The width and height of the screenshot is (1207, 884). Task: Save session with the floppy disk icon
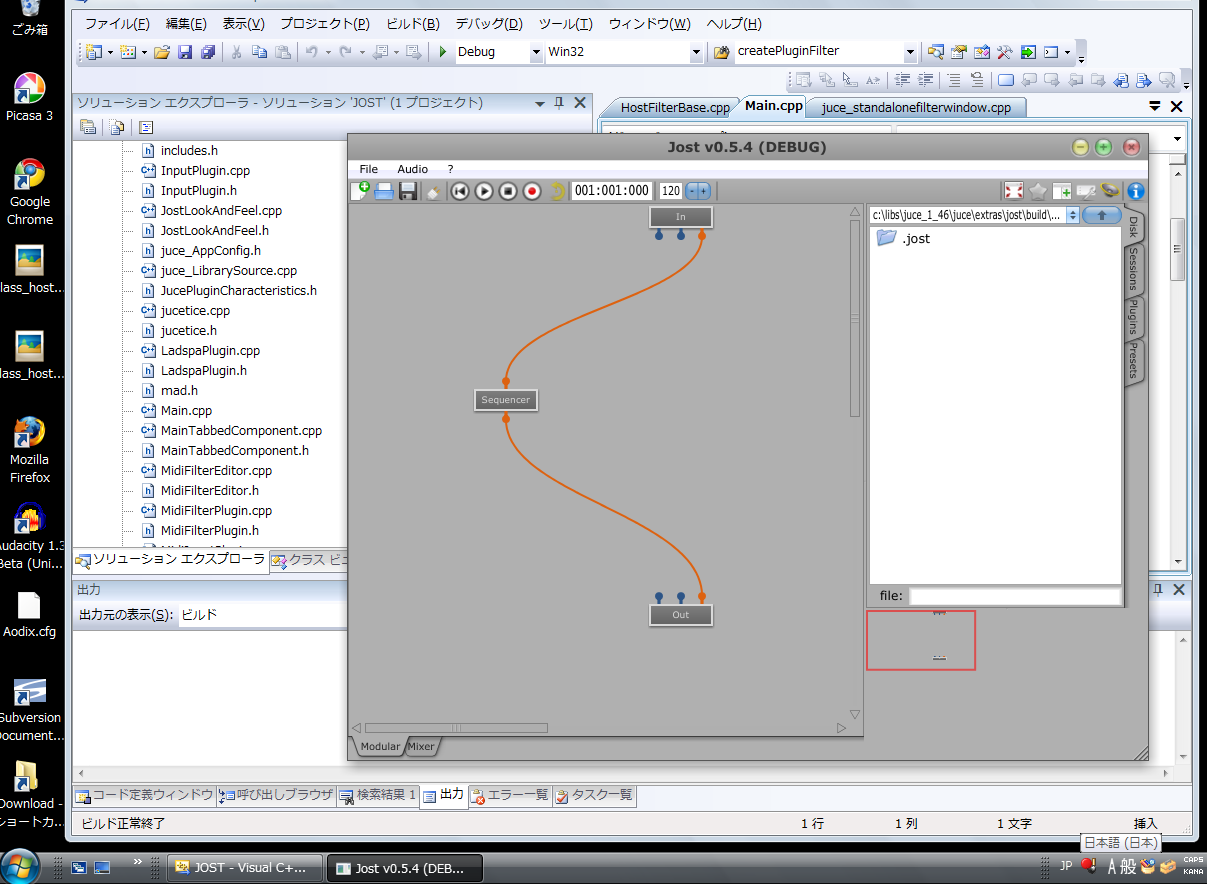pyautogui.click(x=408, y=191)
